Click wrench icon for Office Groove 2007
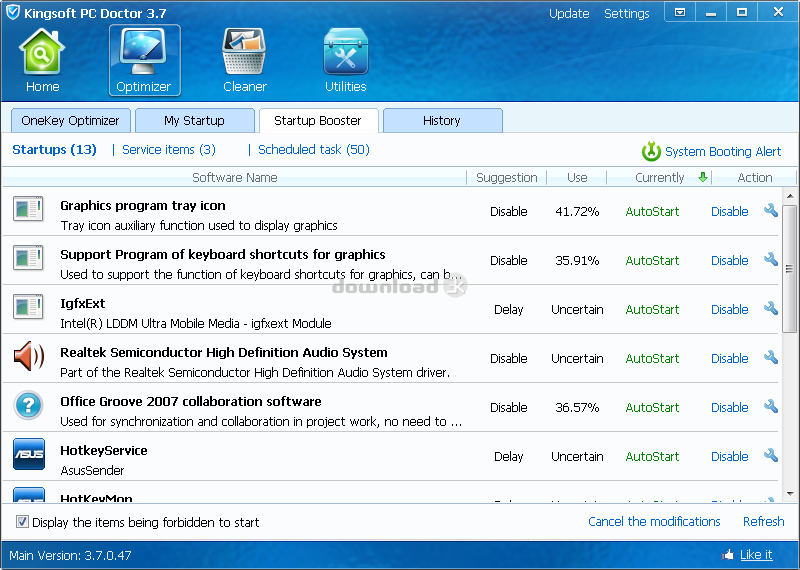 pyautogui.click(x=770, y=406)
